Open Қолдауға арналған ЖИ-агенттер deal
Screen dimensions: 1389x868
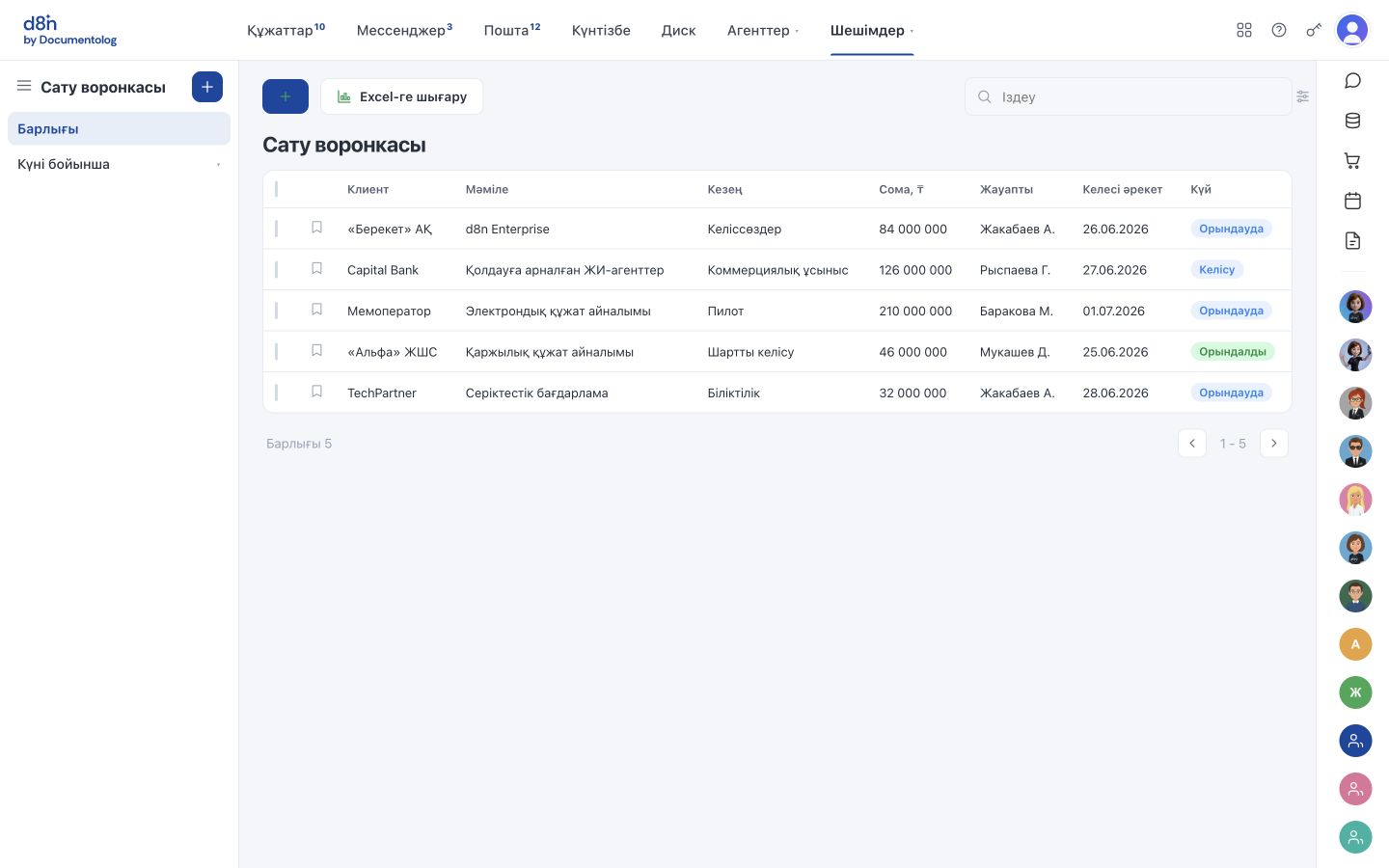(564, 270)
